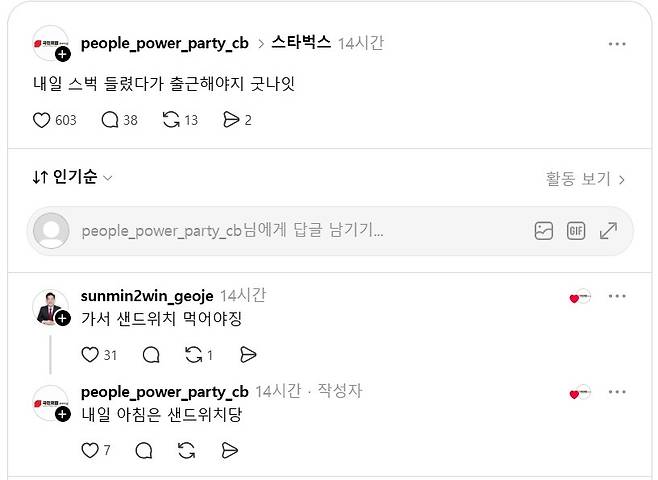Like the main post with 603 likes

point(42,120)
